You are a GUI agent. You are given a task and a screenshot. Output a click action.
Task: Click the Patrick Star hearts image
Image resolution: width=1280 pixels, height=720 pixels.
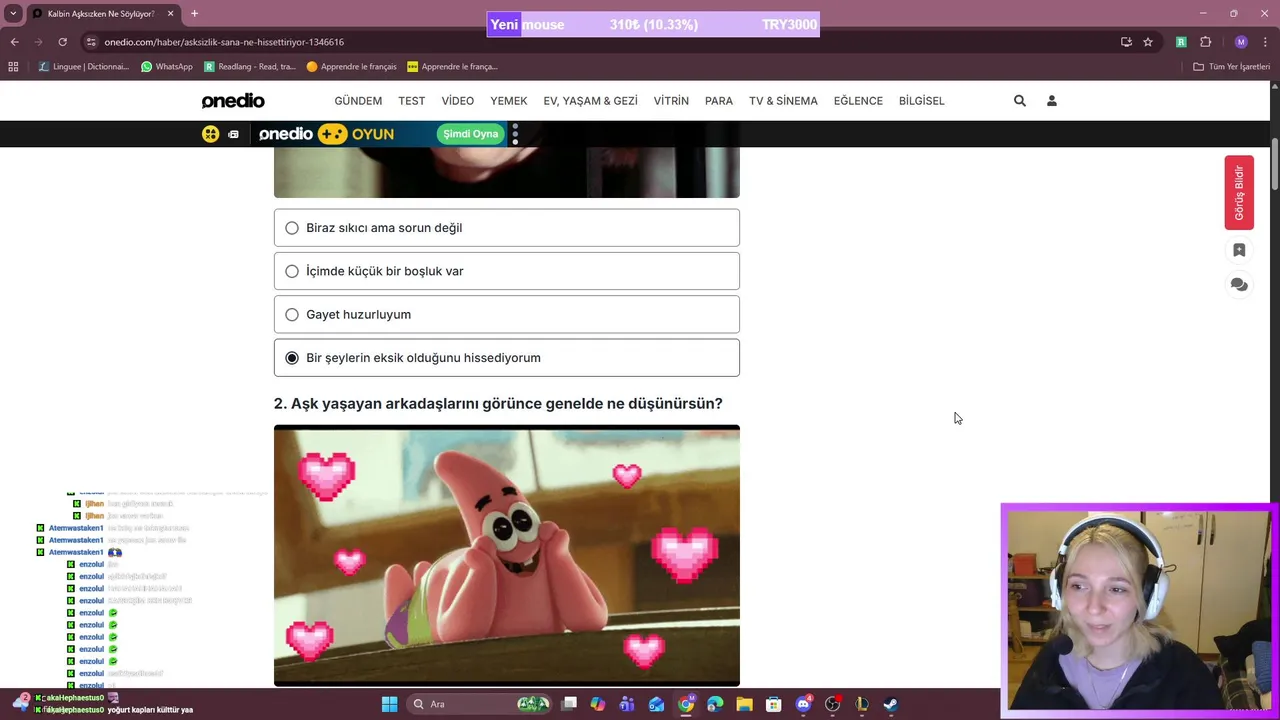[507, 556]
